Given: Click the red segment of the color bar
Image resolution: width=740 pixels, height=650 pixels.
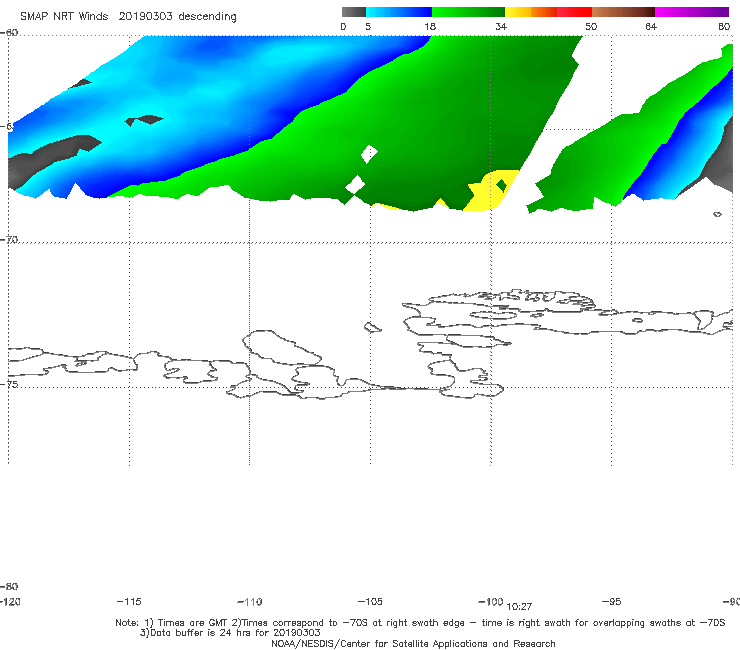Looking at the screenshot, I should [x=574, y=12].
